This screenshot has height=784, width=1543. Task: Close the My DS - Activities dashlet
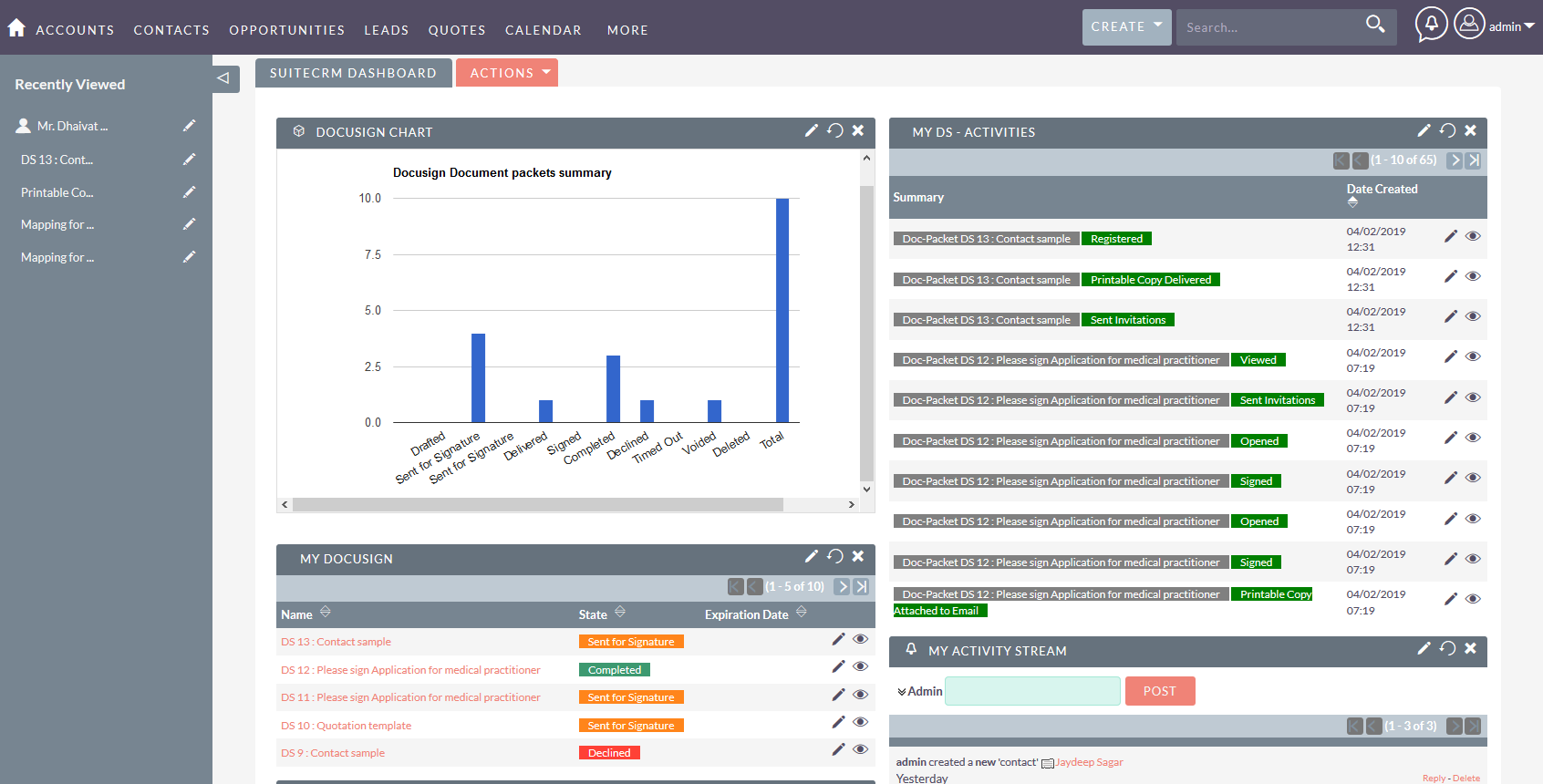[1470, 130]
